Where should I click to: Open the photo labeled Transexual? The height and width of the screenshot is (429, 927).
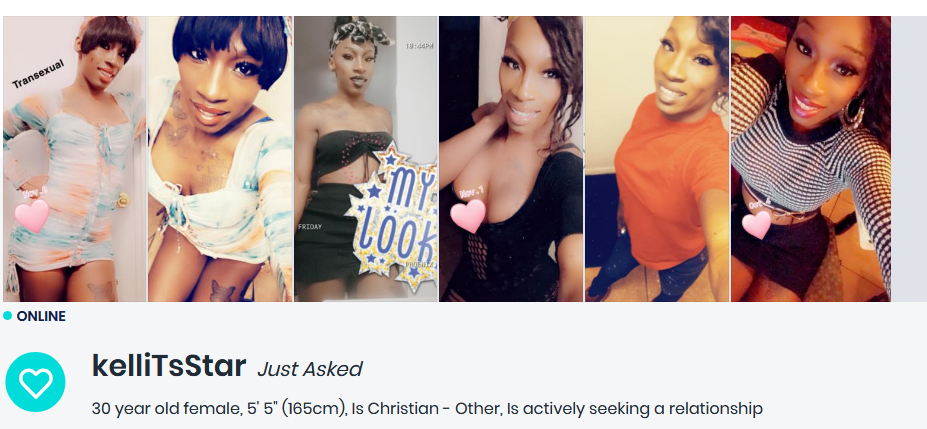click(x=74, y=159)
